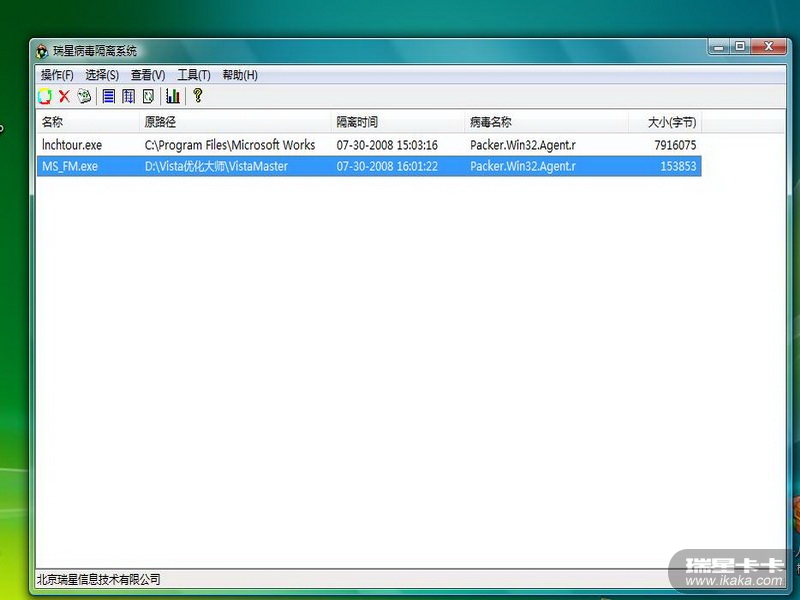This screenshot has width=800, height=600.
Task: Sort by the 病毒名称 column header
Action: 546,122
